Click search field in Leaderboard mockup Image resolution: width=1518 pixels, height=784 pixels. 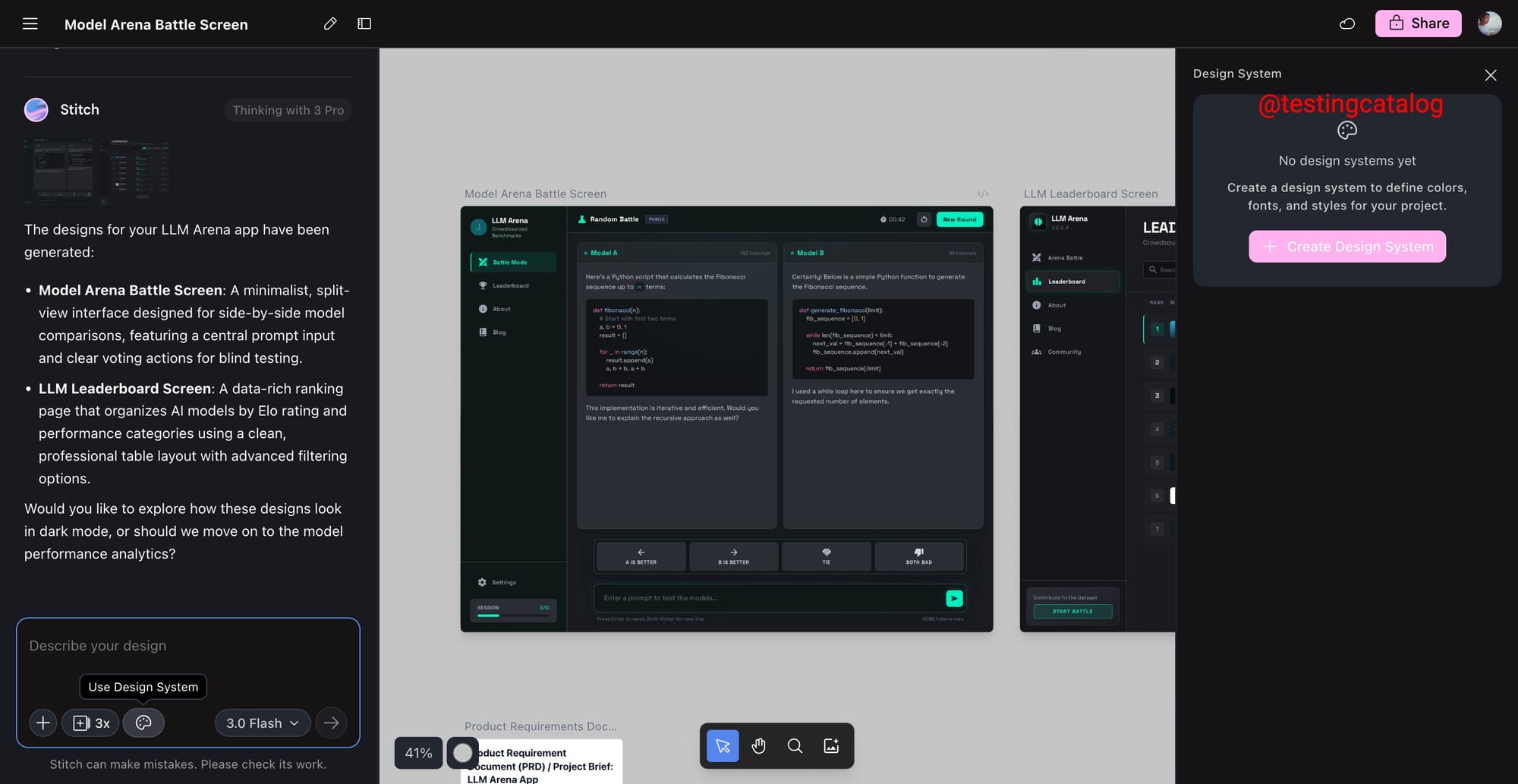tap(1159, 269)
